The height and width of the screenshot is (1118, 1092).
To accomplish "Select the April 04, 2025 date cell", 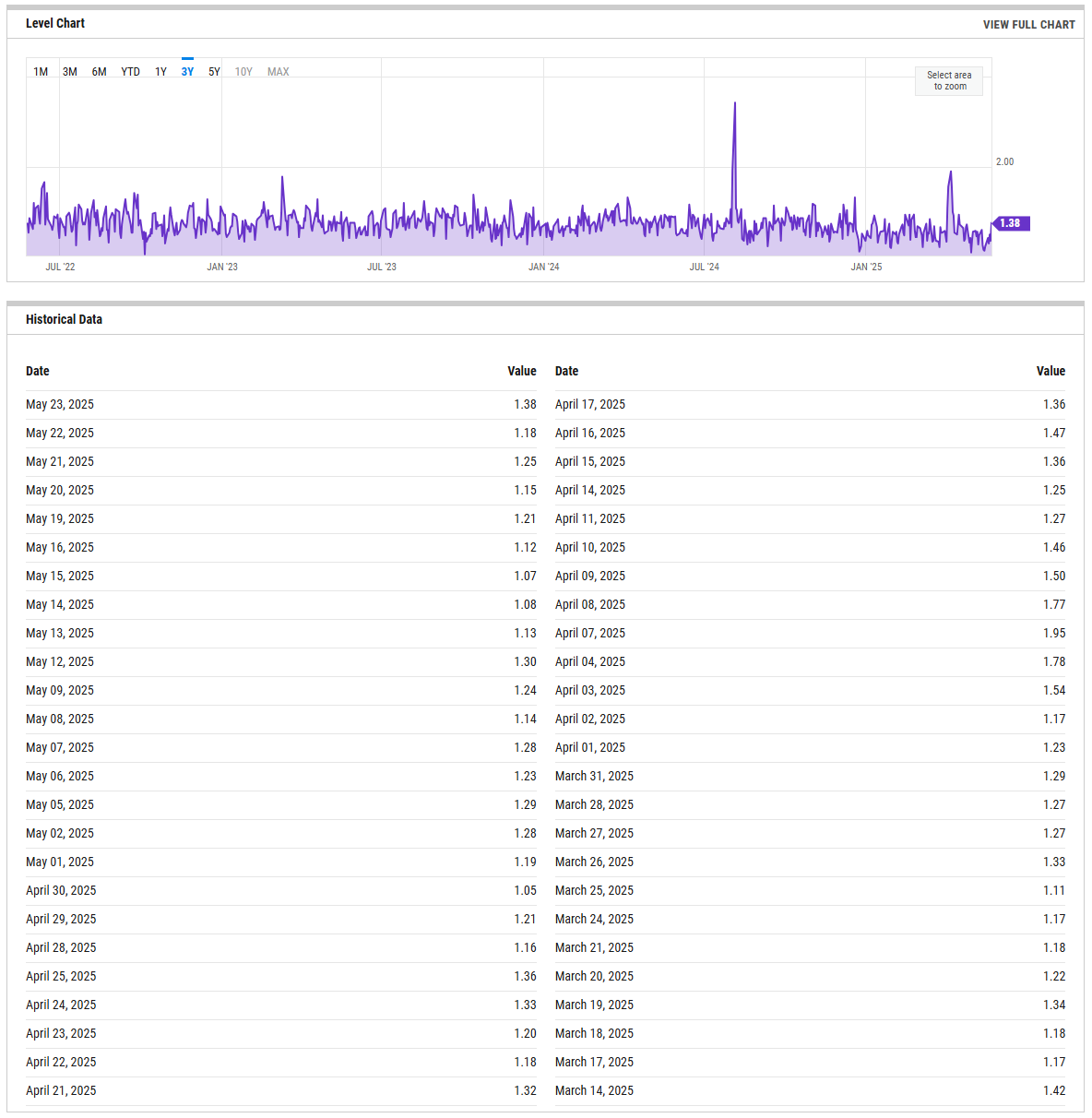I will tap(590, 661).
